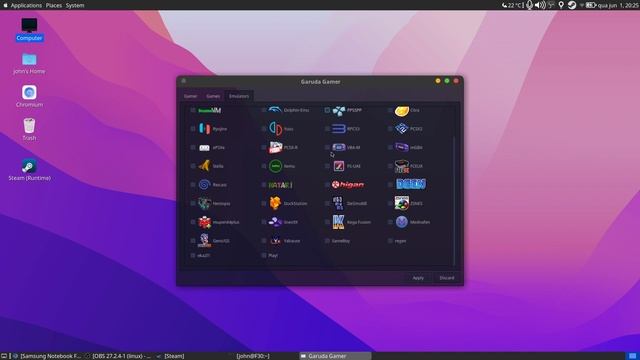
Task: Click the Stella icon
Action: click(x=204, y=166)
